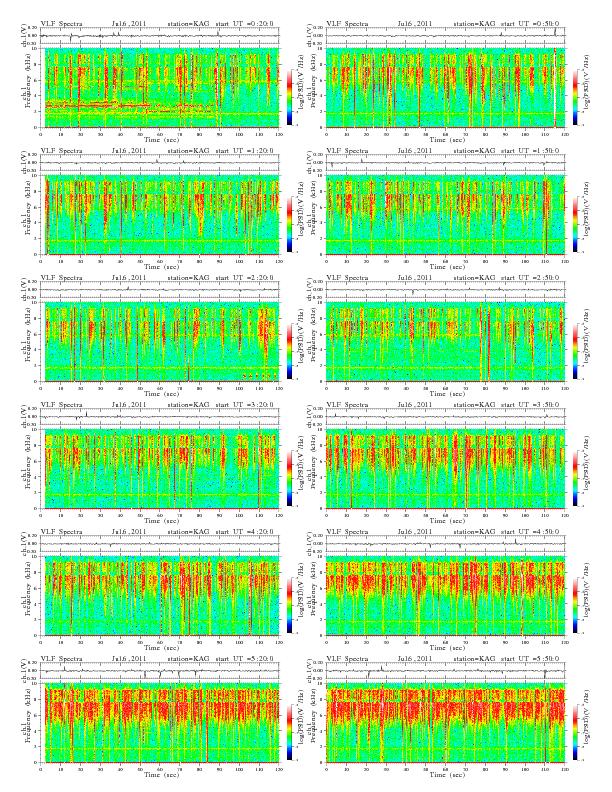Click the PSD color bar beside UT 0:50:0 plot

pyautogui.click(x=576, y=97)
